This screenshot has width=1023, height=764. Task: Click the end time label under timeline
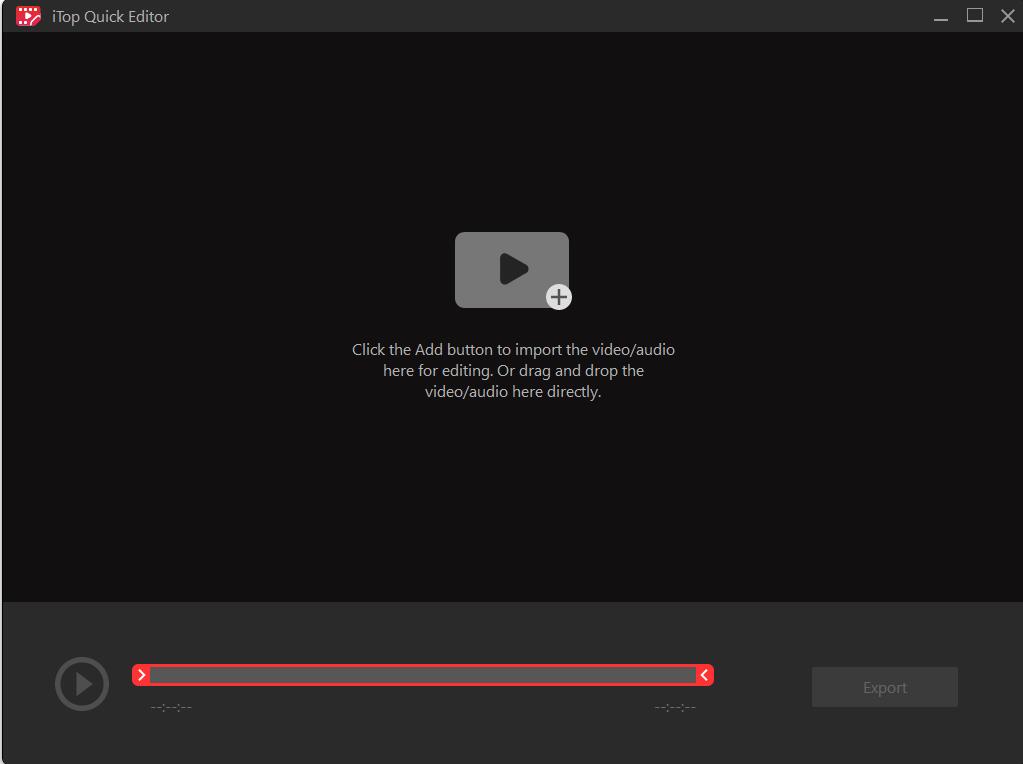click(675, 707)
